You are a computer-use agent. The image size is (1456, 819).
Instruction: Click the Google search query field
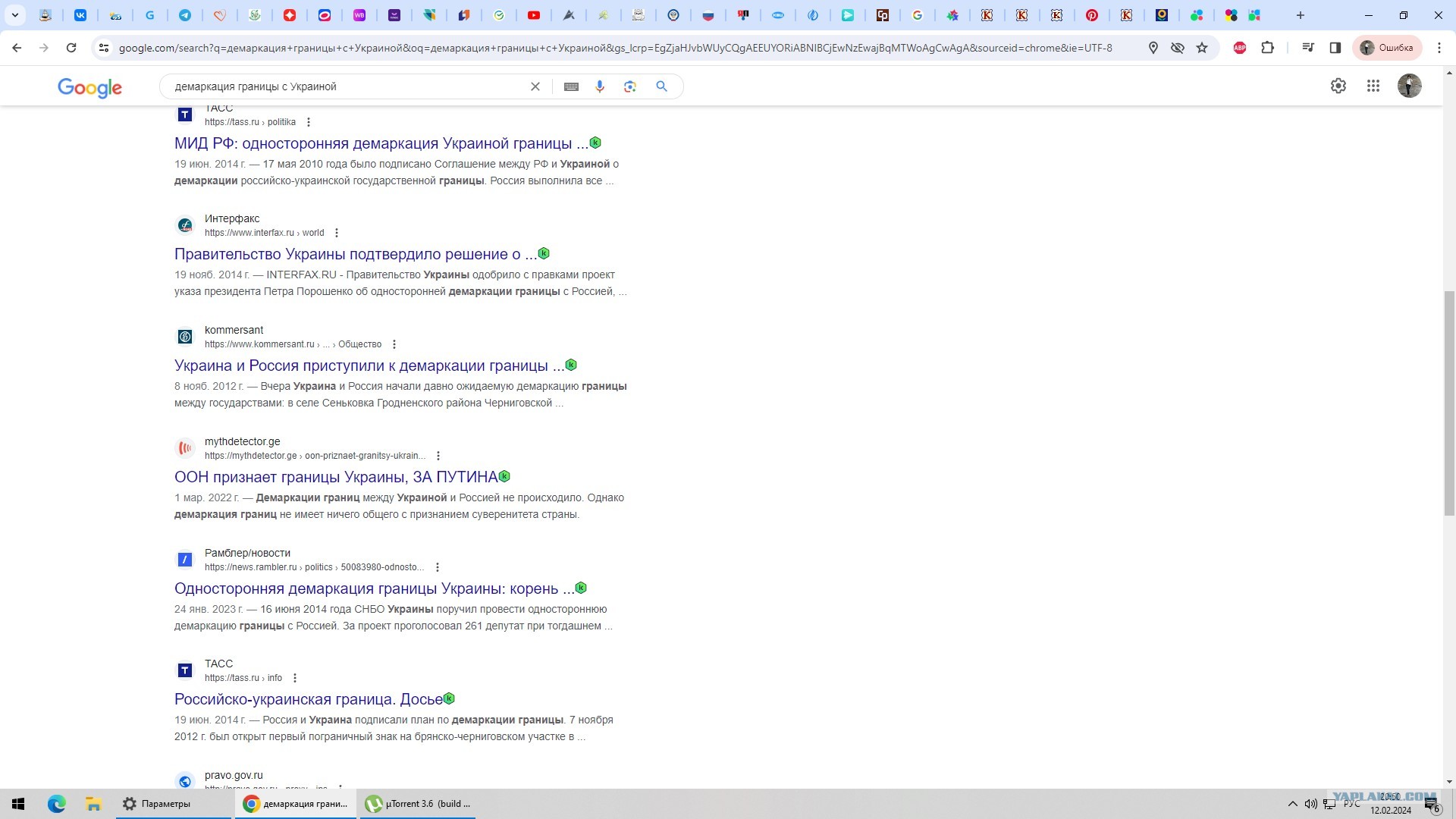pyautogui.click(x=345, y=86)
